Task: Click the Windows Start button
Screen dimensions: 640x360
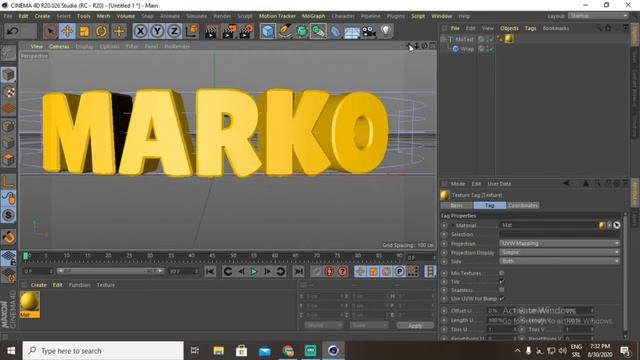Action: click(11, 351)
